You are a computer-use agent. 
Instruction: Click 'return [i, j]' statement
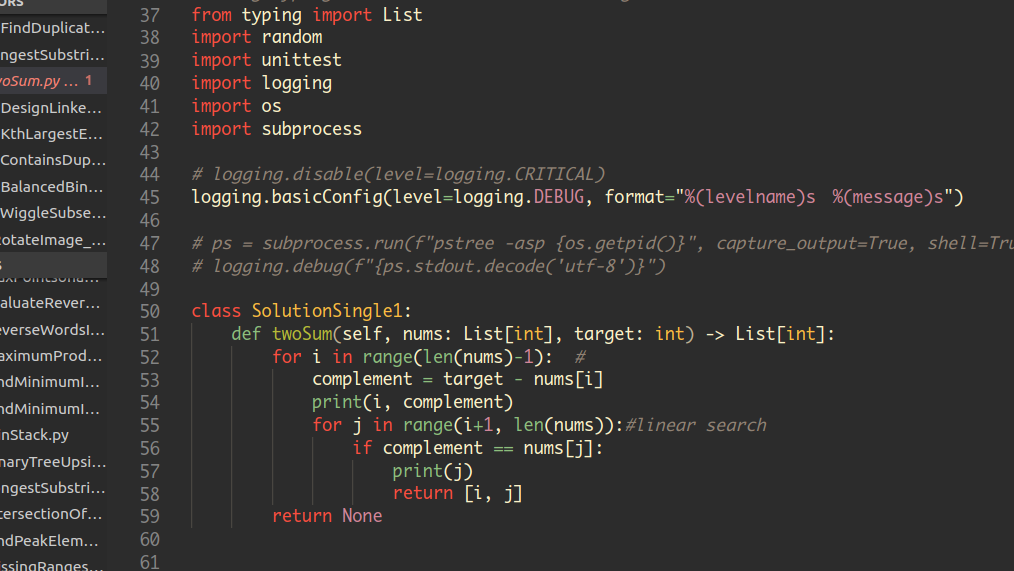click(457, 493)
